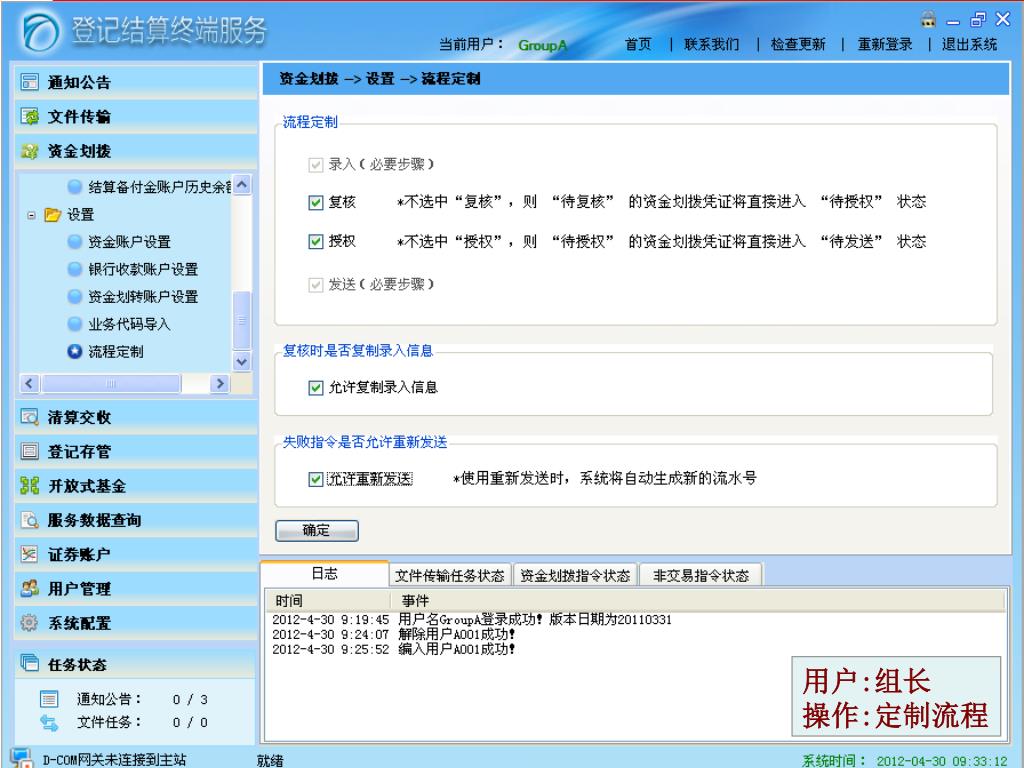Select 银行收款账户设置 in the tree
The height and width of the screenshot is (768, 1024).
click(x=143, y=269)
